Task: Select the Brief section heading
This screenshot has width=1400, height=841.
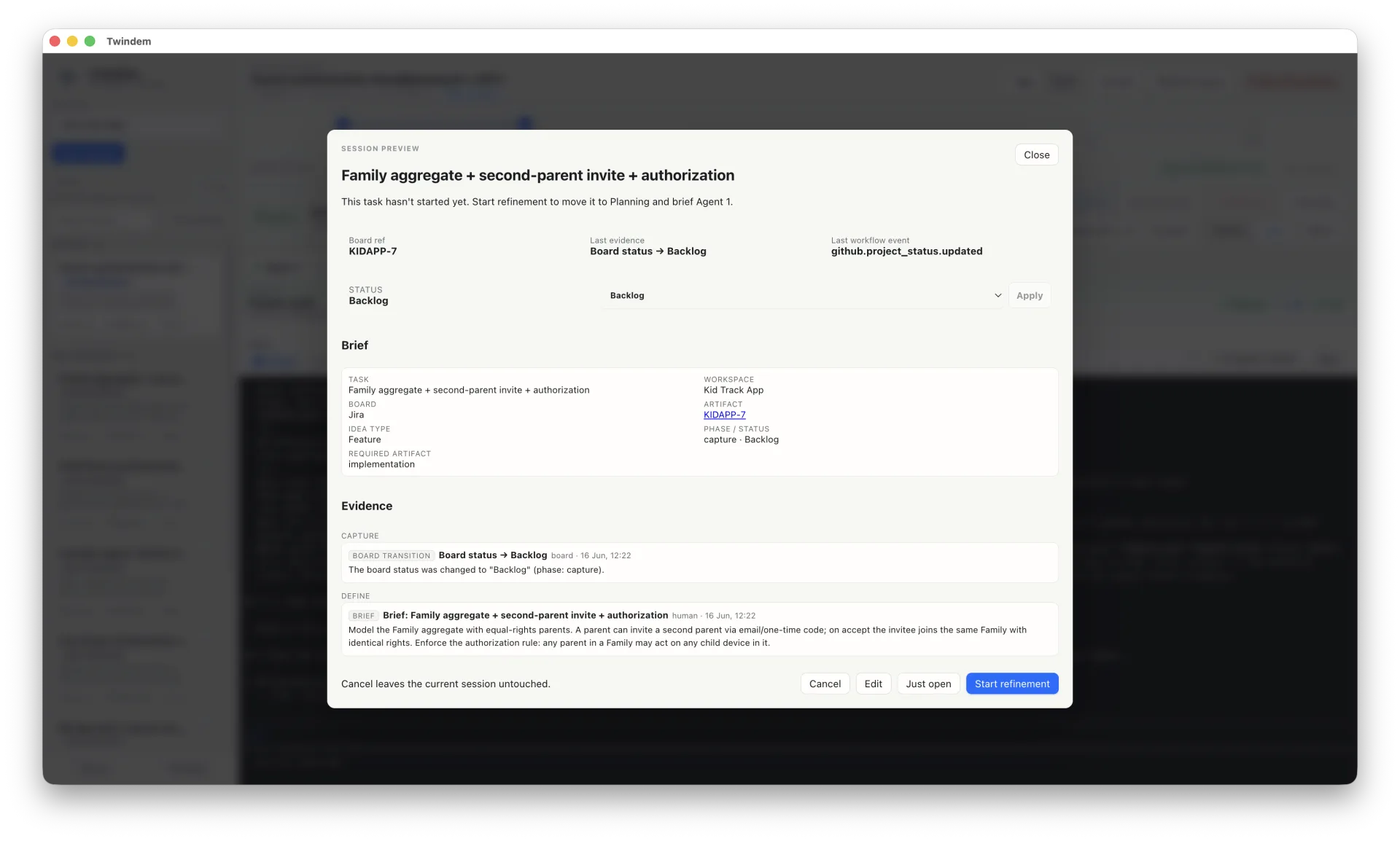Action: coord(354,345)
